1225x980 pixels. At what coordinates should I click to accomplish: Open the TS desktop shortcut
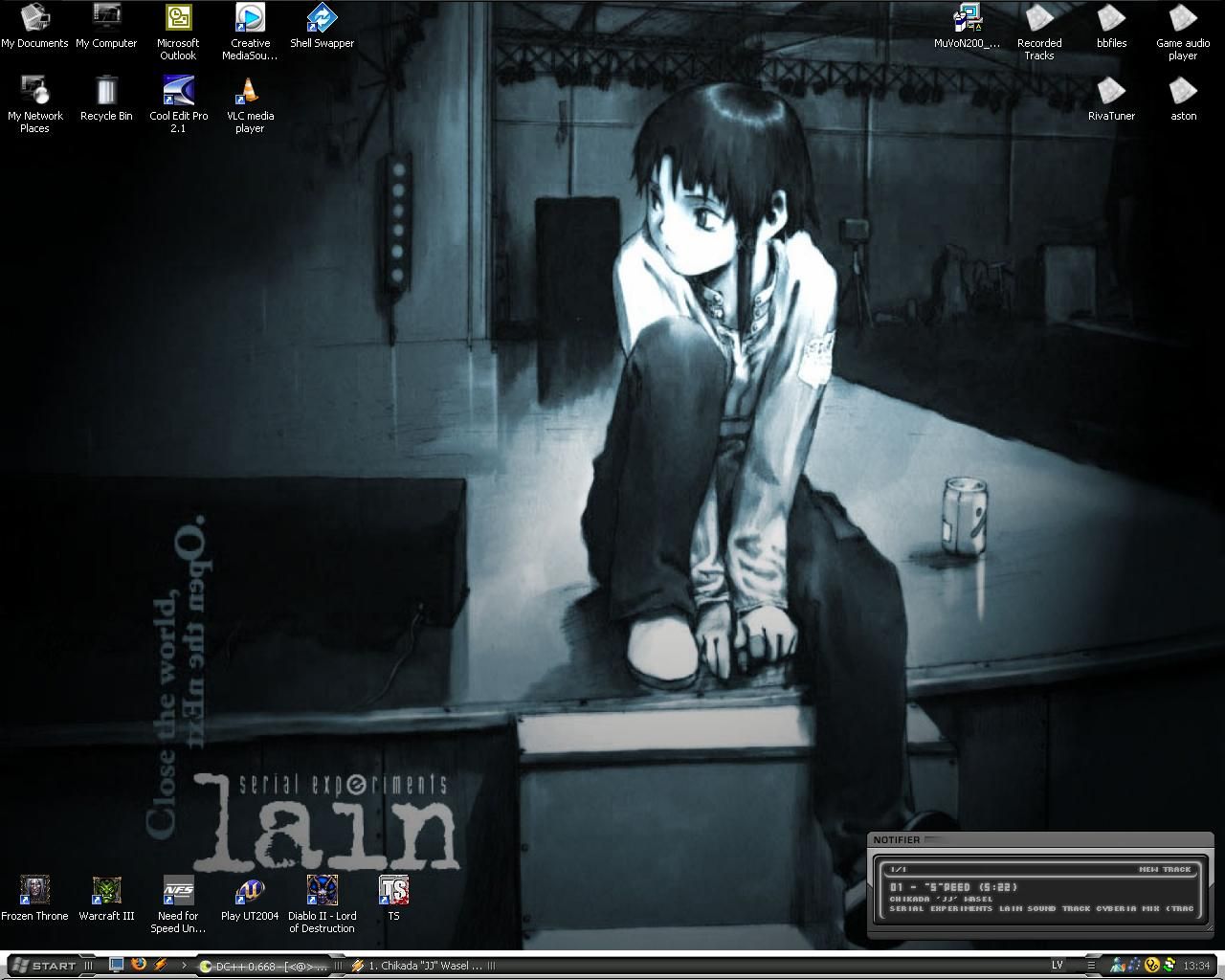(x=393, y=899)
